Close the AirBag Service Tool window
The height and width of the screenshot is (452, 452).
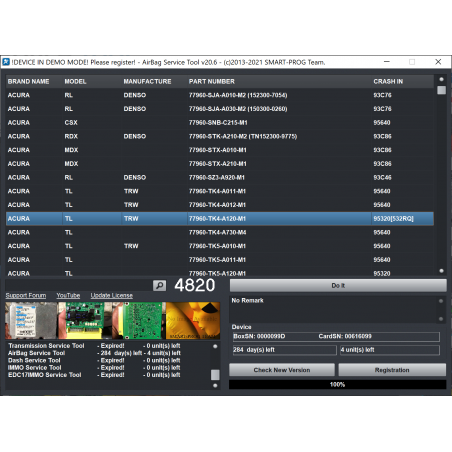pos(438,62)
